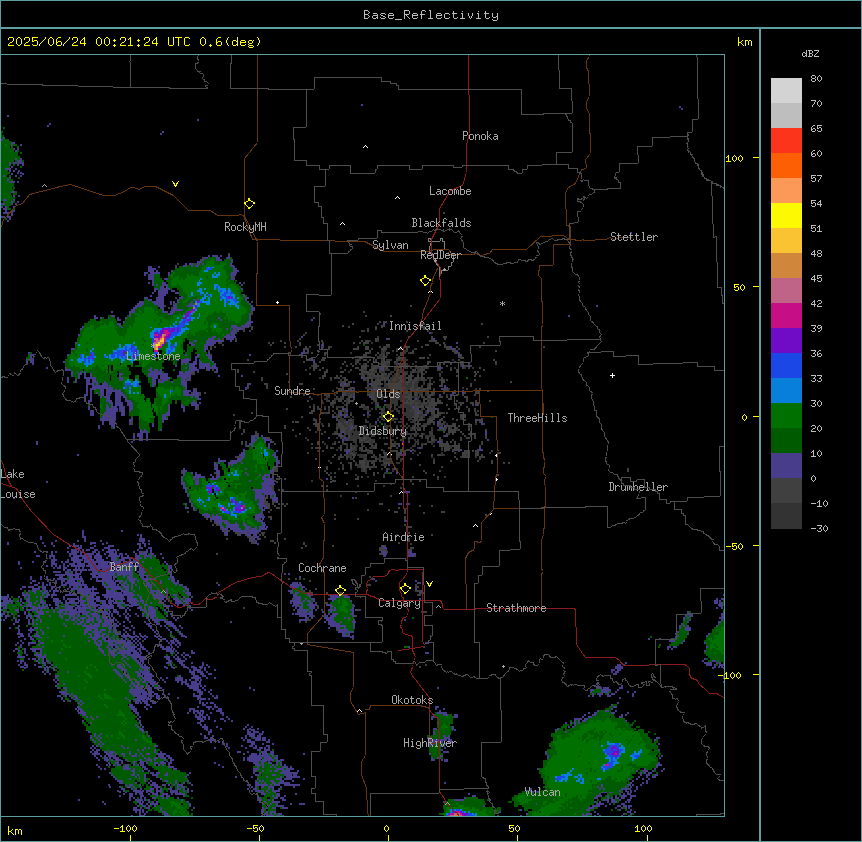Select the Stettler label
862x842 pixels.
634,237
